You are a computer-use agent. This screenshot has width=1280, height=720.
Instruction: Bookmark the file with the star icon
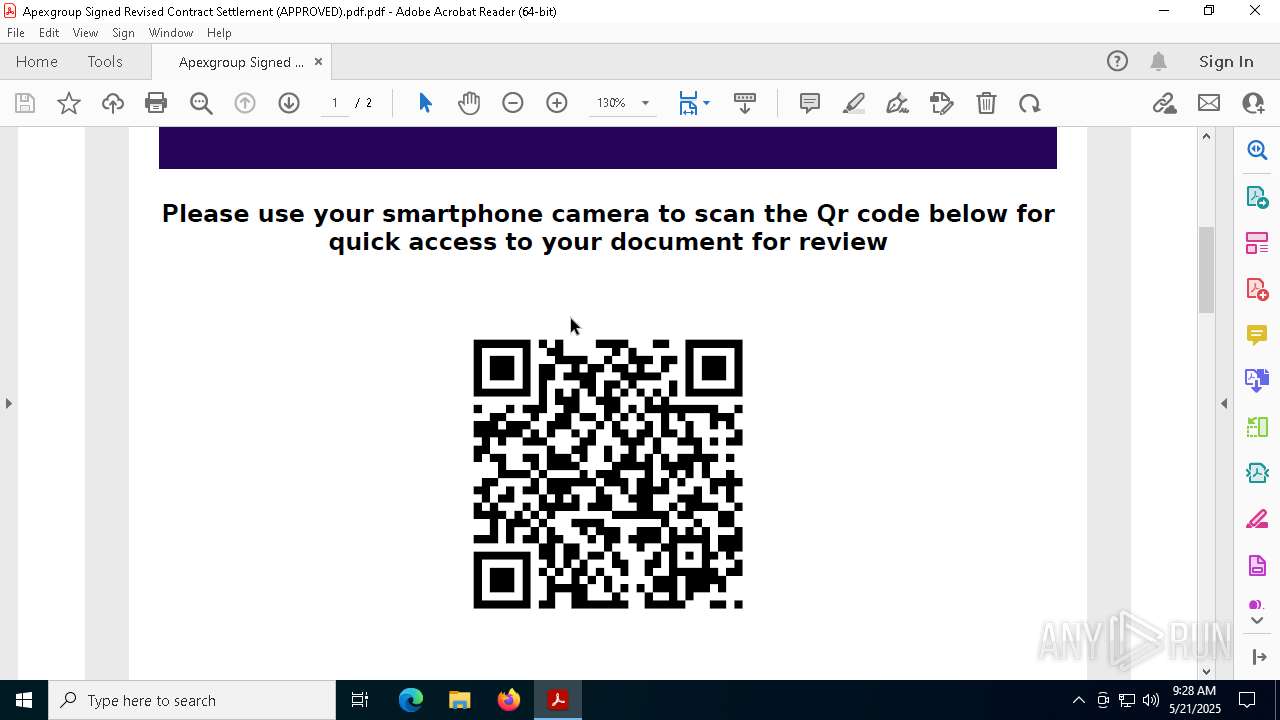point(69,103)
